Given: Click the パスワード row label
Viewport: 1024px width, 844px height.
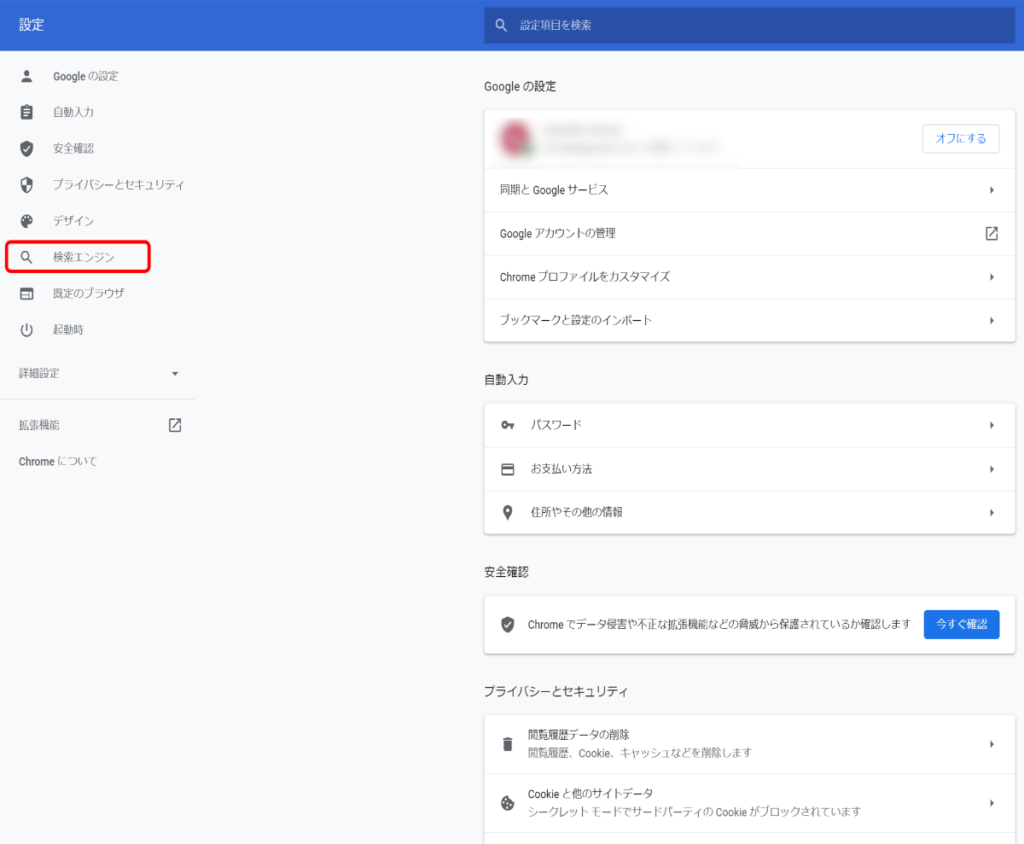Looking at the screenshot, I should click(556, 425).
